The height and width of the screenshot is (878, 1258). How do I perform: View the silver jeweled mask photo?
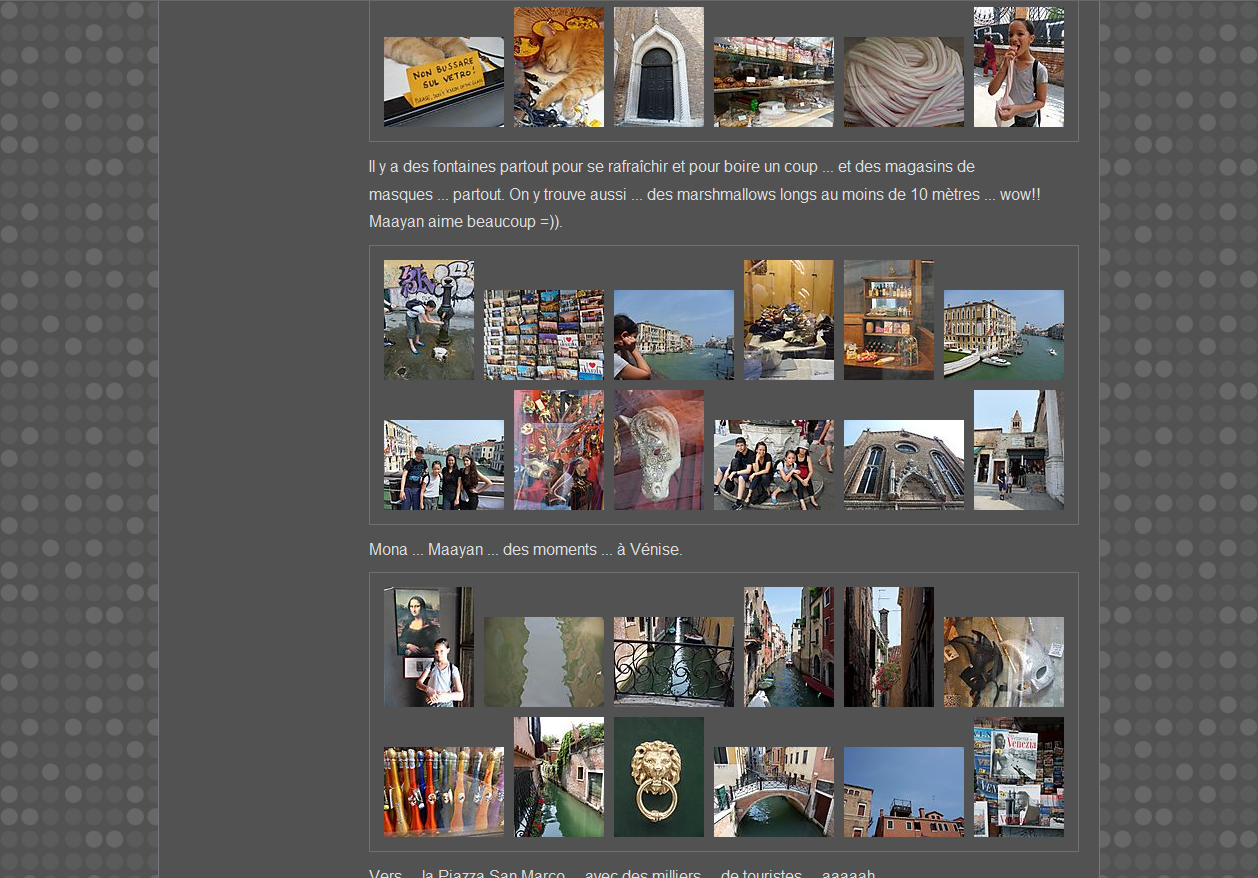pyautogui.click(x=658, y=450)
